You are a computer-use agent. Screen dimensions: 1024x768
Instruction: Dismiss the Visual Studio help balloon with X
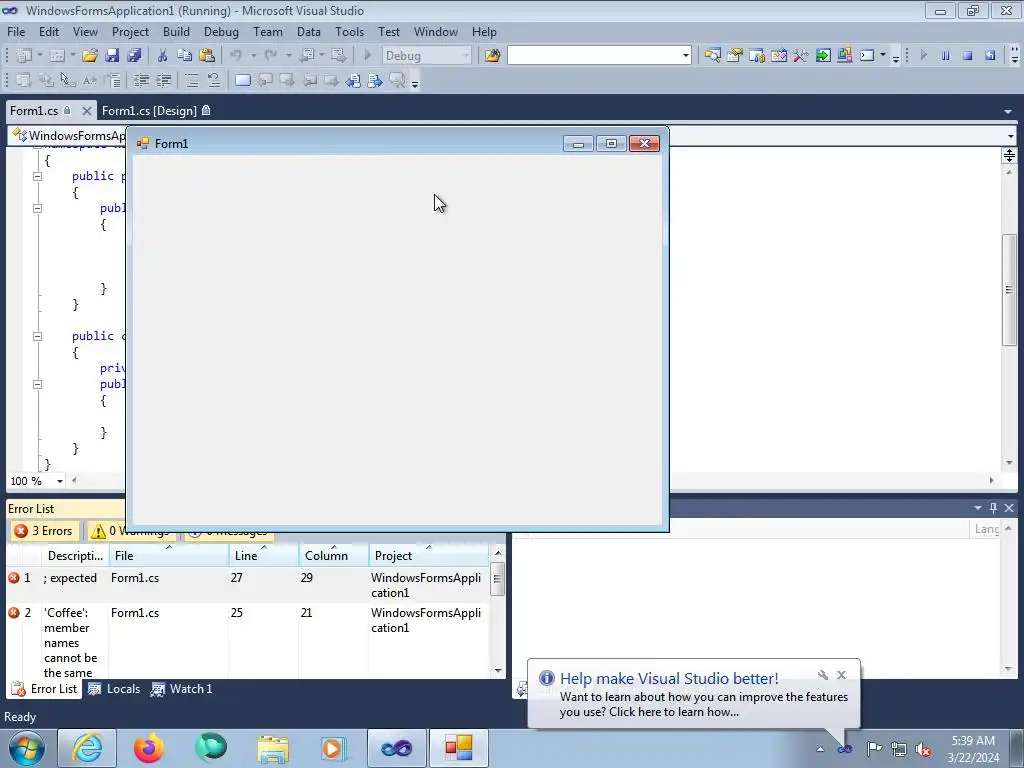point(841,675)
